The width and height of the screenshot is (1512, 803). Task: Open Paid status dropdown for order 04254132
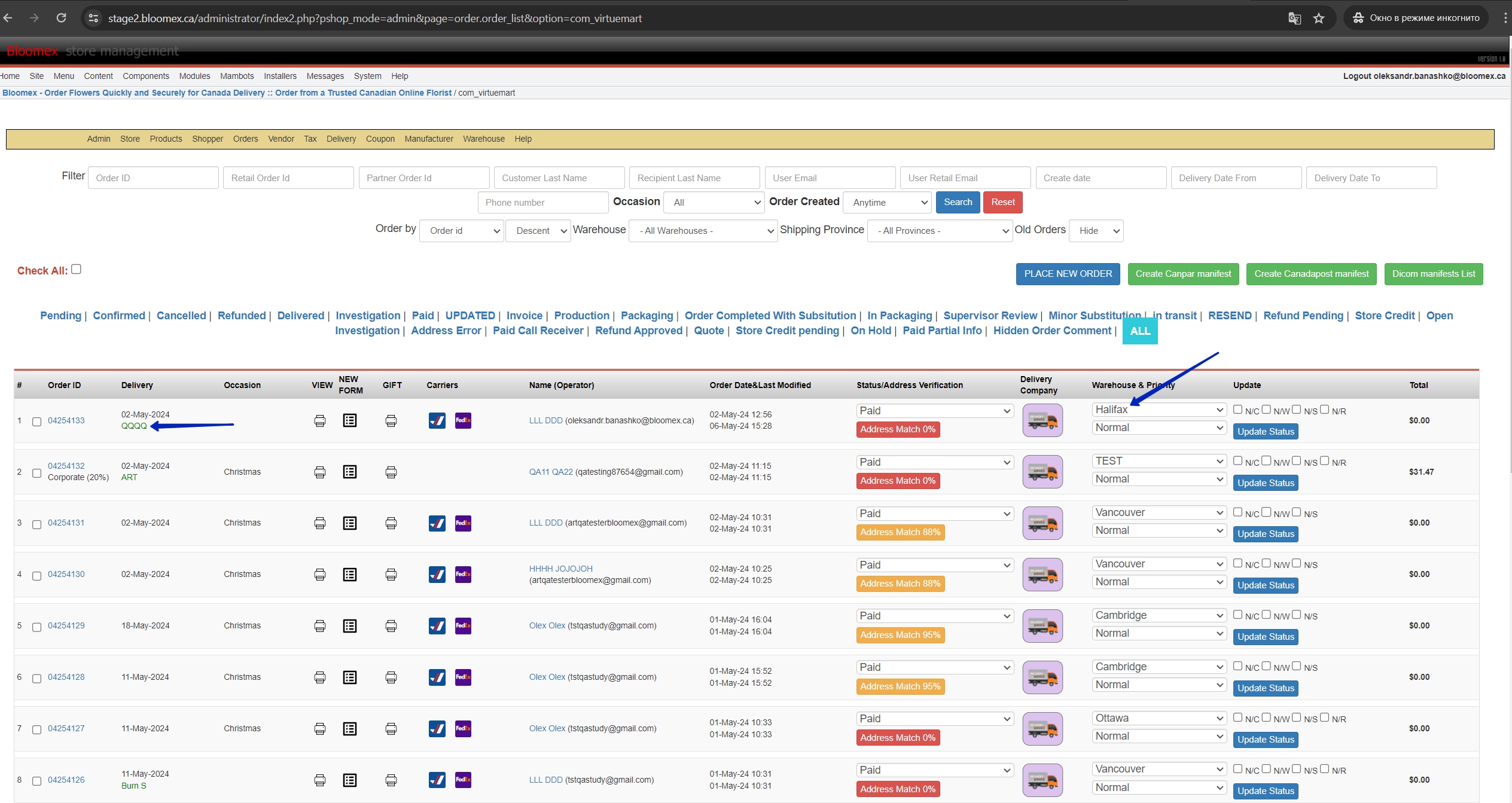[x=935, y=462]
